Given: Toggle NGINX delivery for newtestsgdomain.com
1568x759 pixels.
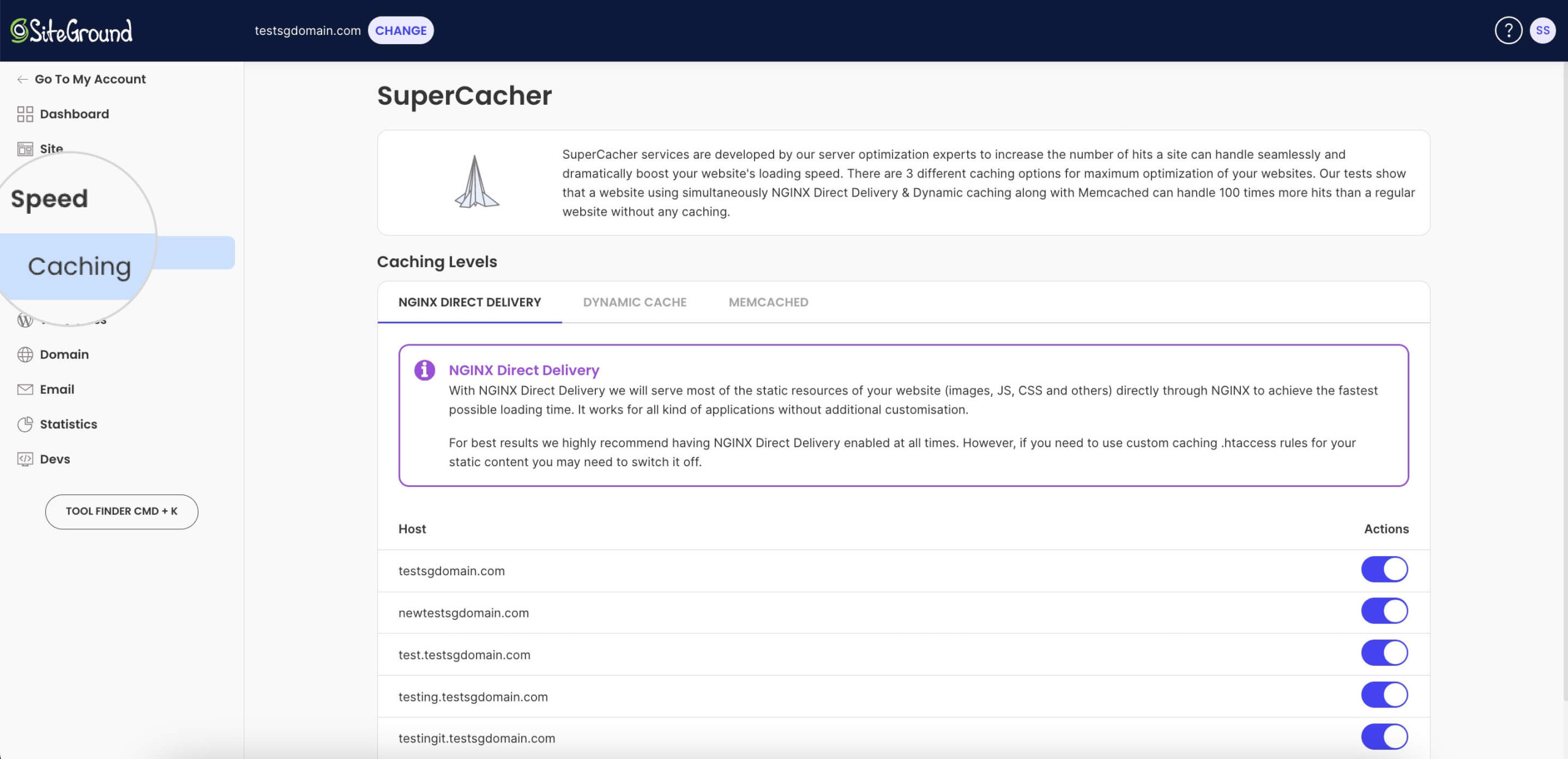Looking at the screenshot, I should pos(1384,611).
